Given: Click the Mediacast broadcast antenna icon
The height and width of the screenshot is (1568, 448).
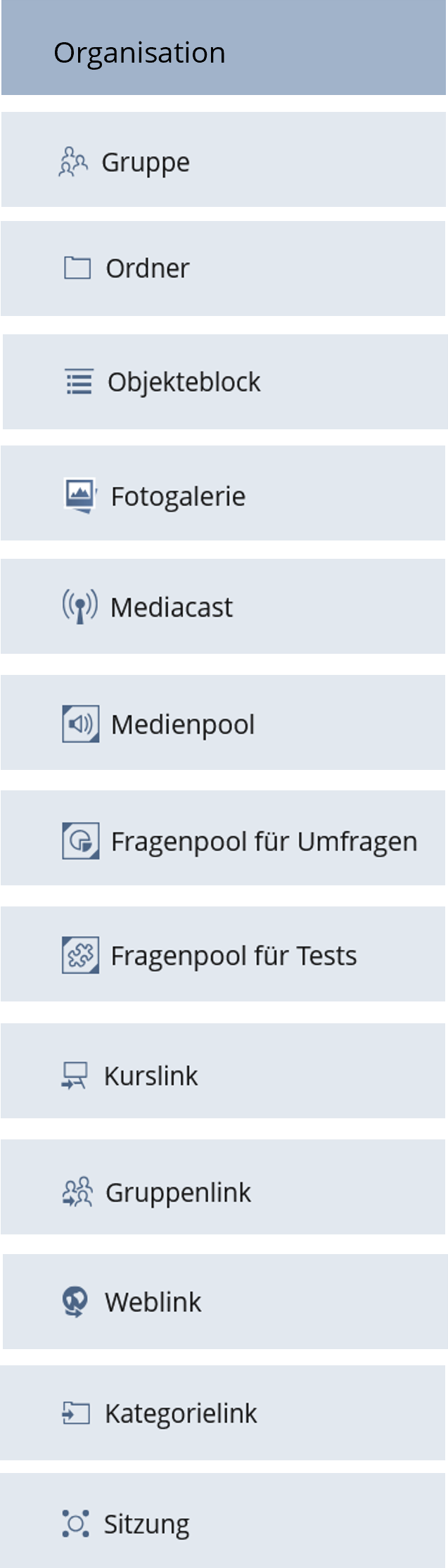Looking at the screenshot, I should pos(79,607).
